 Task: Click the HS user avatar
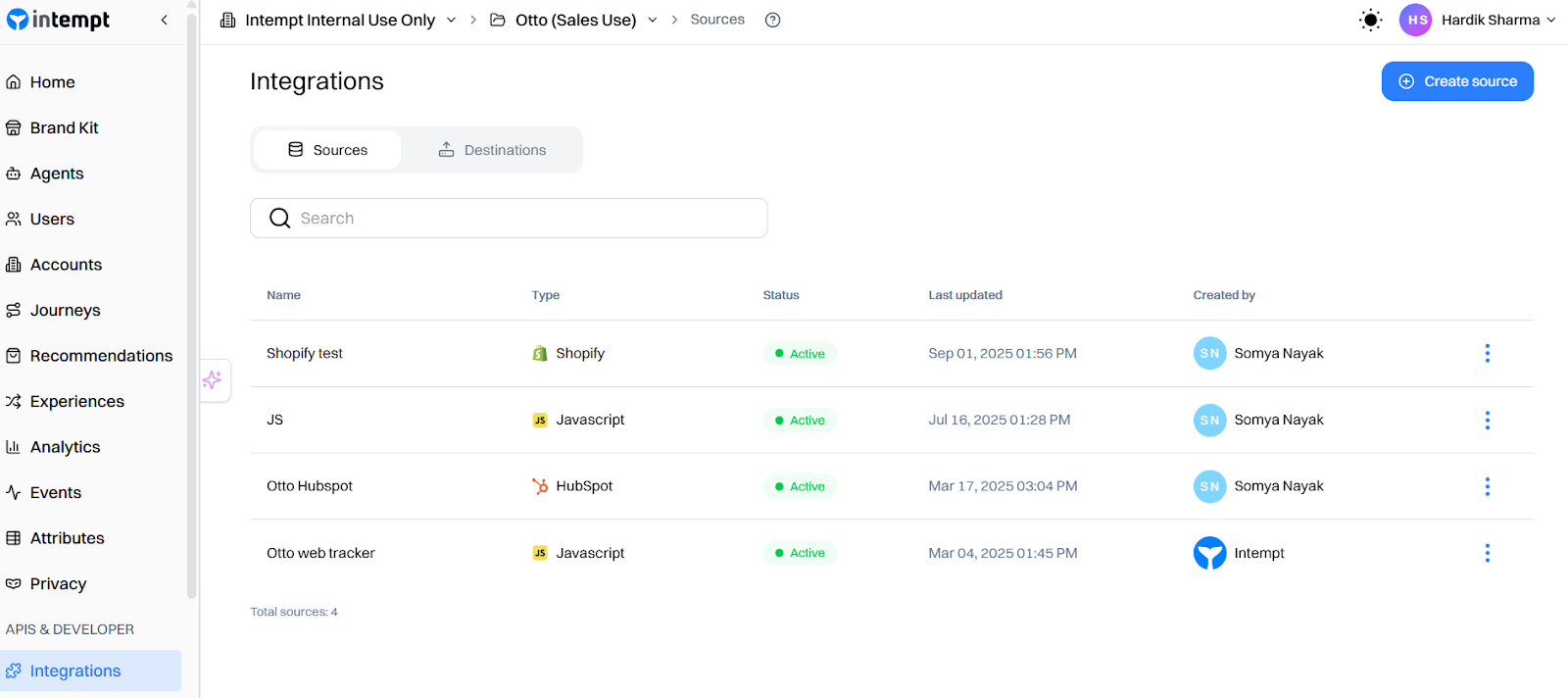(x=1415, y=20)
